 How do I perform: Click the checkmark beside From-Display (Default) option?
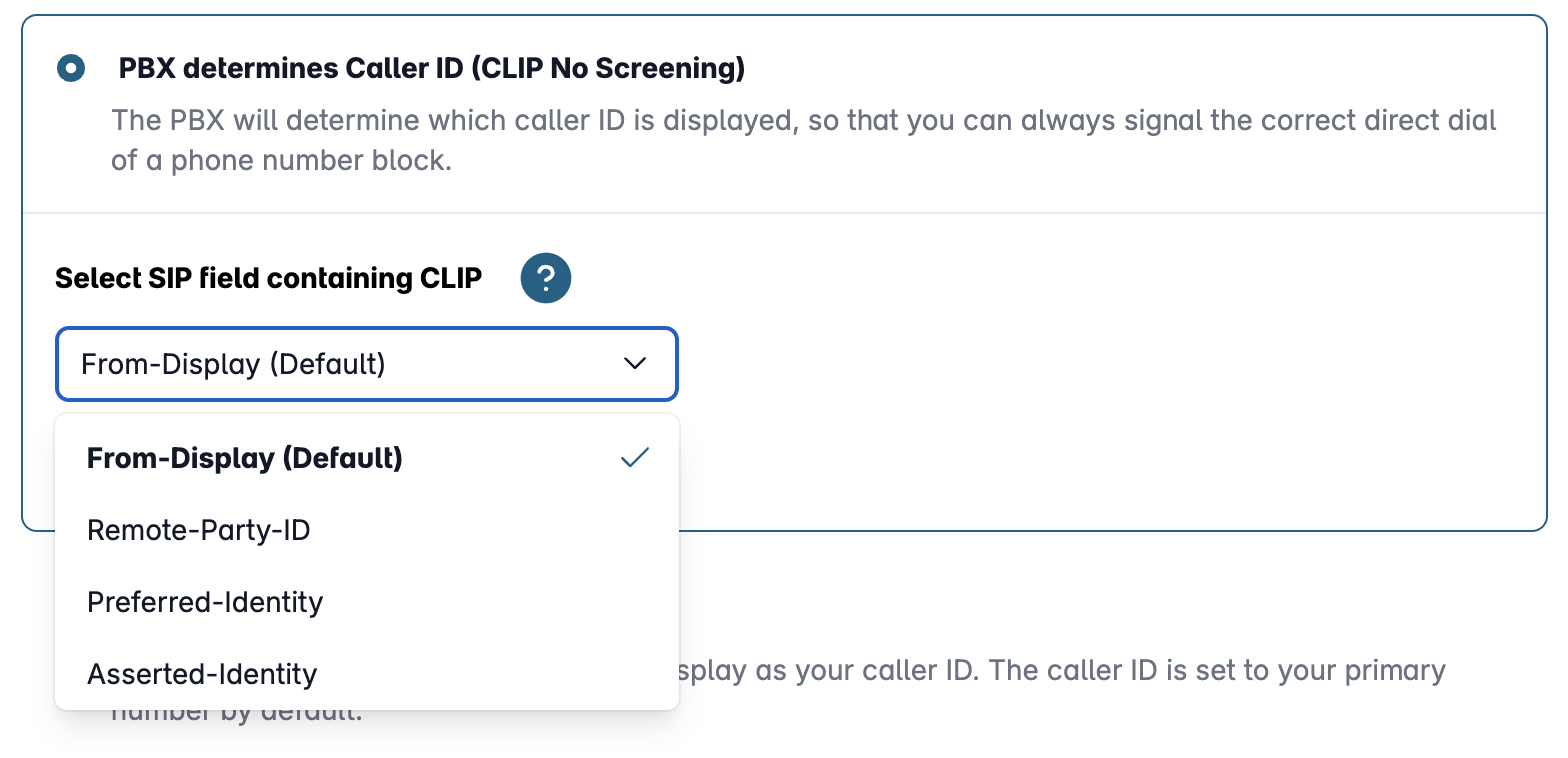[x=635, y=458]
